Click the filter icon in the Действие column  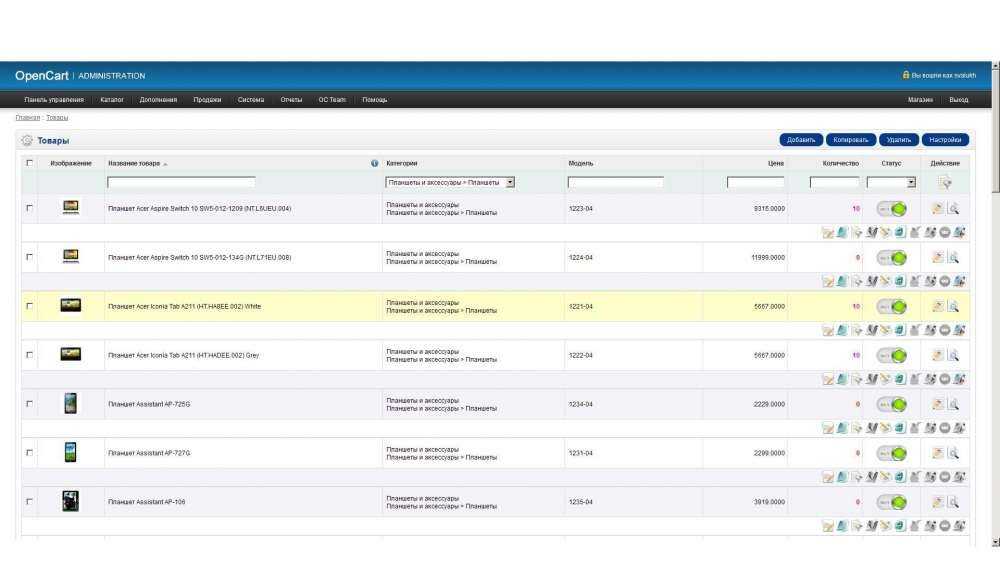click(x=945, y=183)
